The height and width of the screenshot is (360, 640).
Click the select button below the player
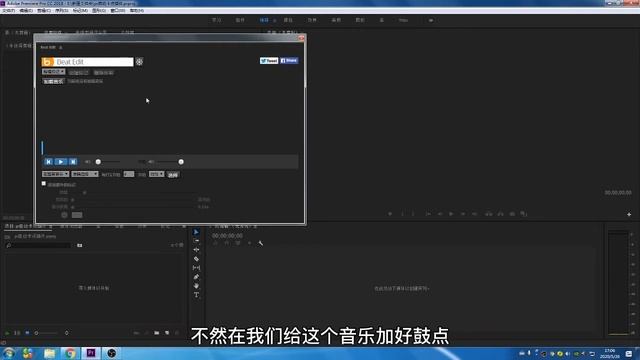[x=173, y=175]
